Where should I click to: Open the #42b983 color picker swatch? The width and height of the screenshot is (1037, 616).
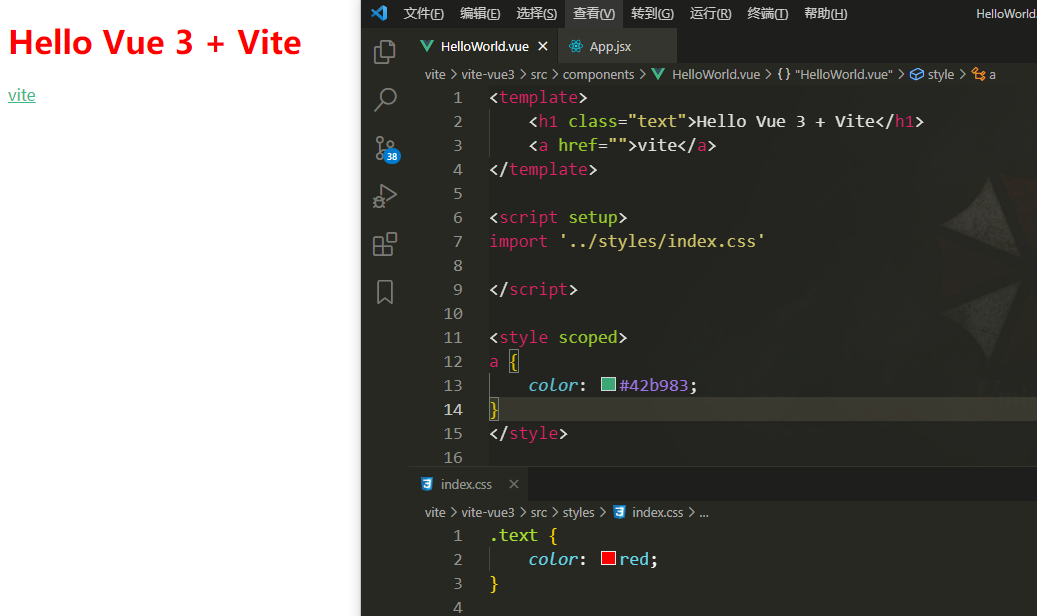pyautogui.click(x=608, y=384)
